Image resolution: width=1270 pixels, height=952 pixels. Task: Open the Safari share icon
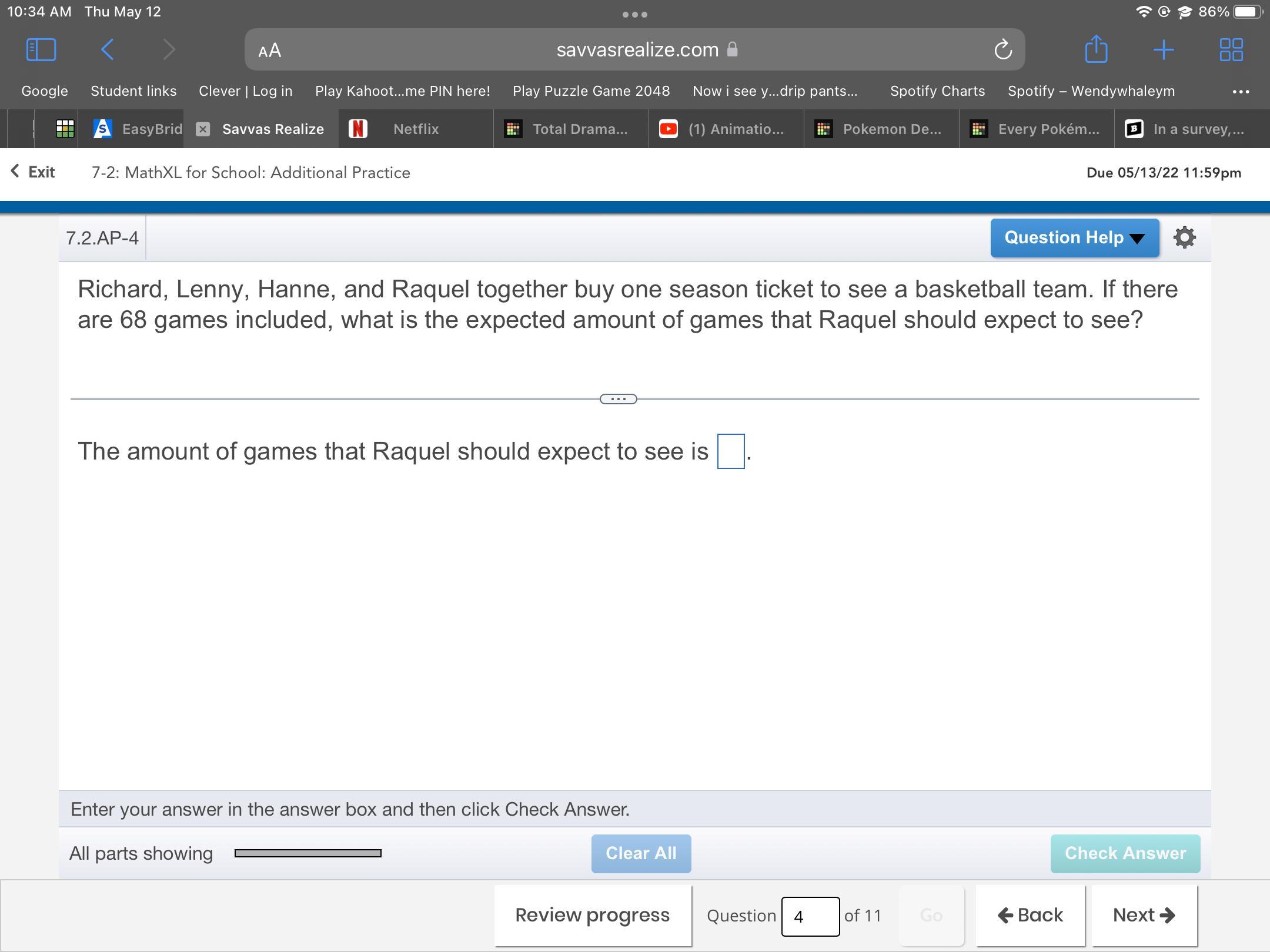[1095, 50]
